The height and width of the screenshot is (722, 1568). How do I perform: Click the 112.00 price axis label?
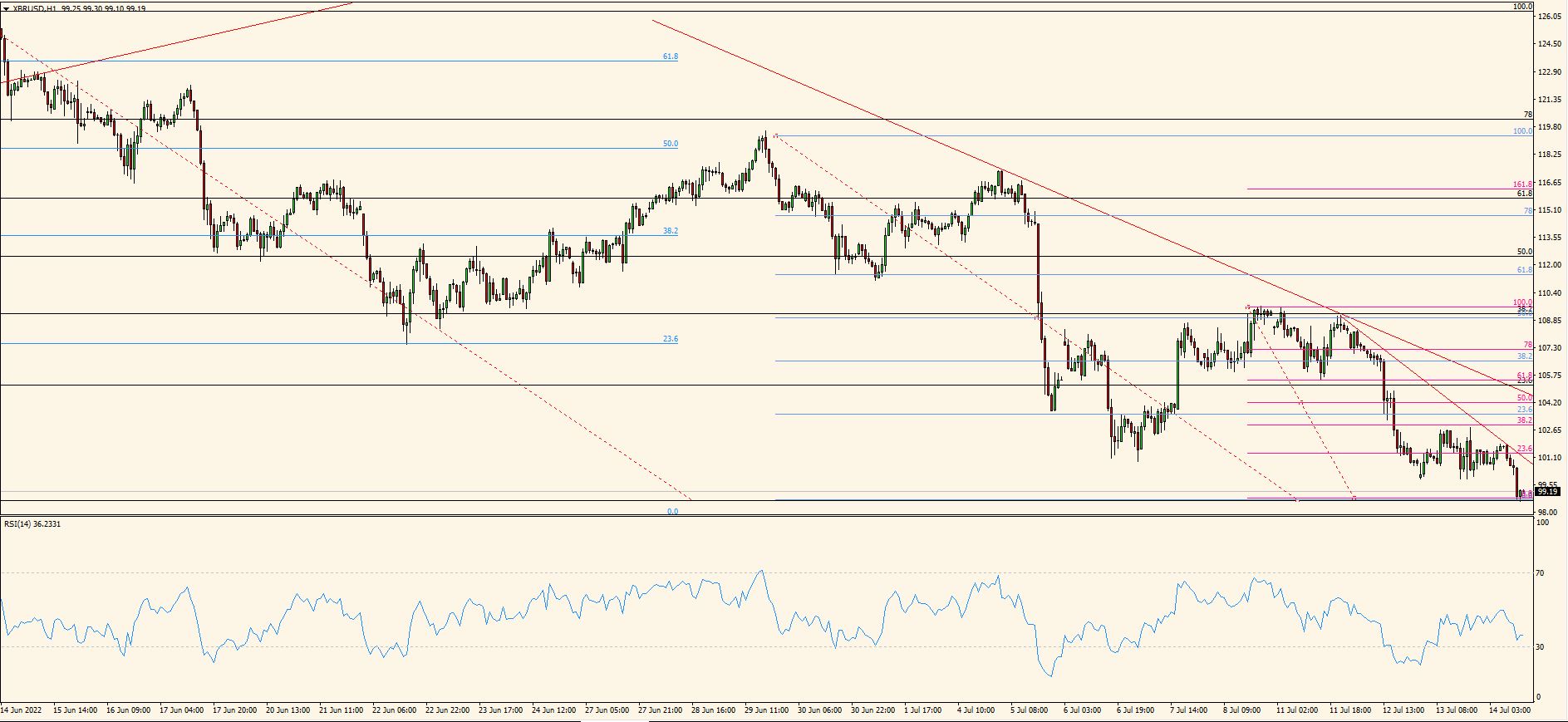click(x=1551, y=265)
